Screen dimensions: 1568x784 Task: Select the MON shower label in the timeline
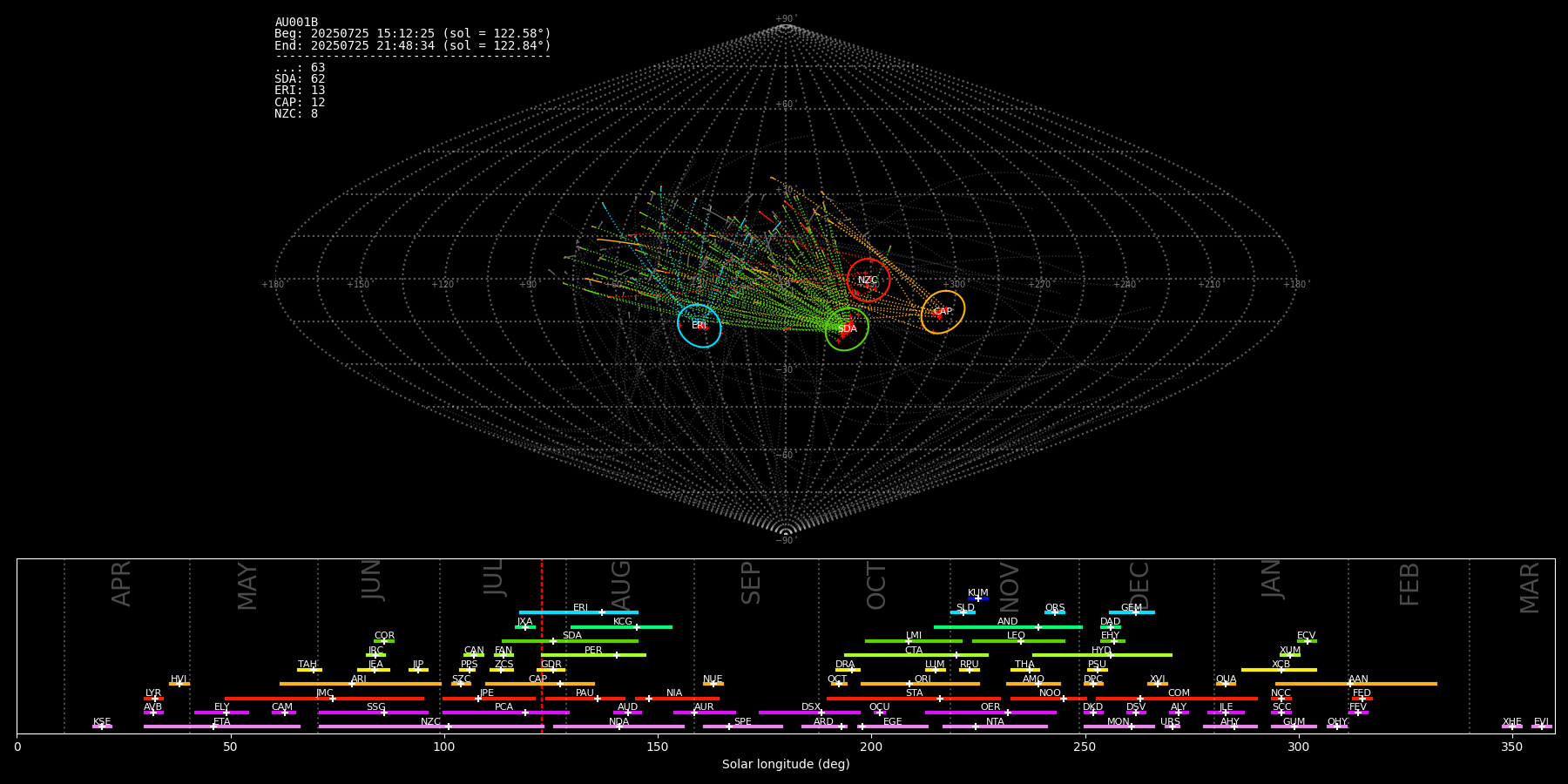point(1119,722)
